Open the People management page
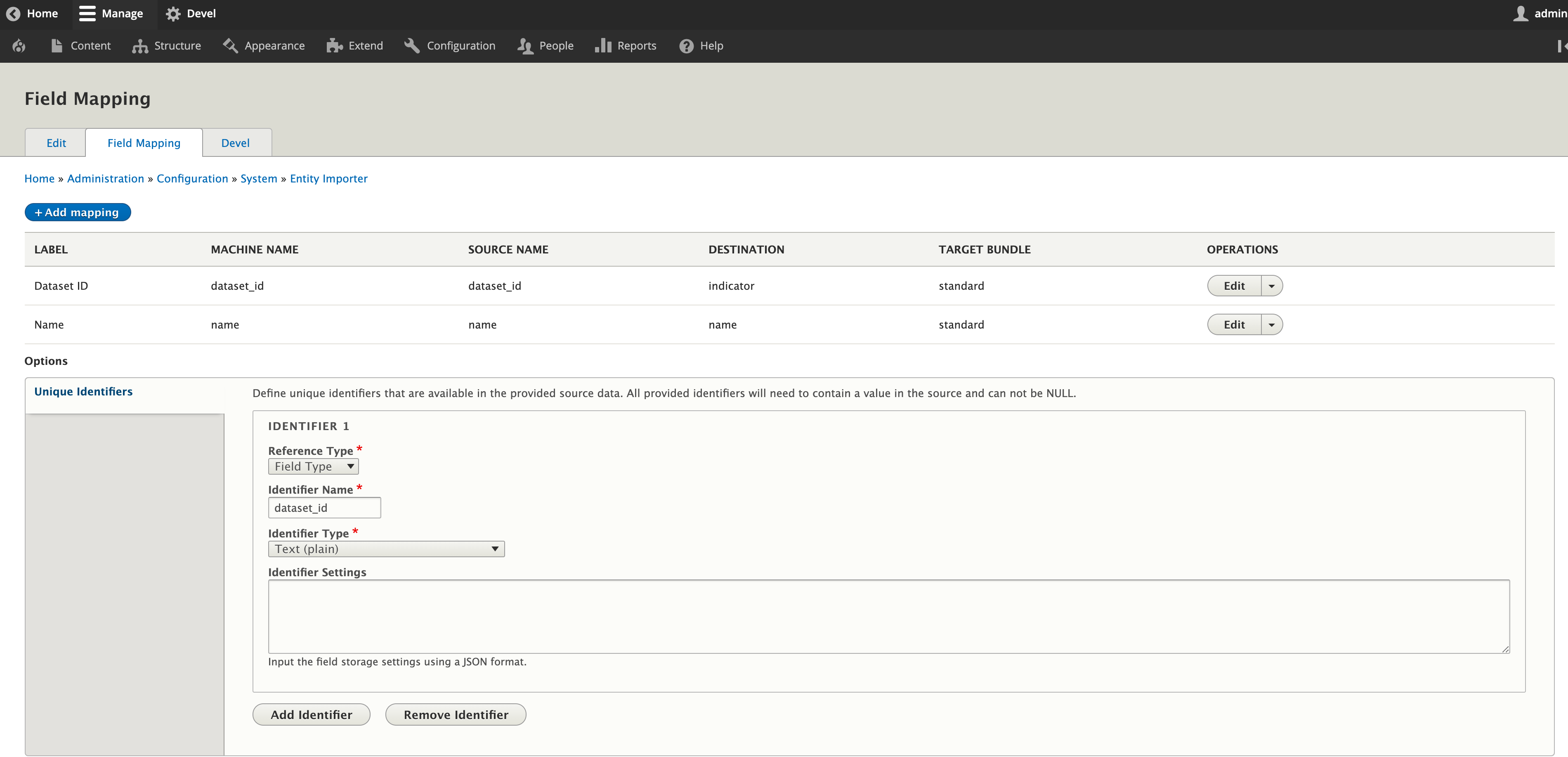The height and width of the screenshot is (757, 1568). pos(556,46)
